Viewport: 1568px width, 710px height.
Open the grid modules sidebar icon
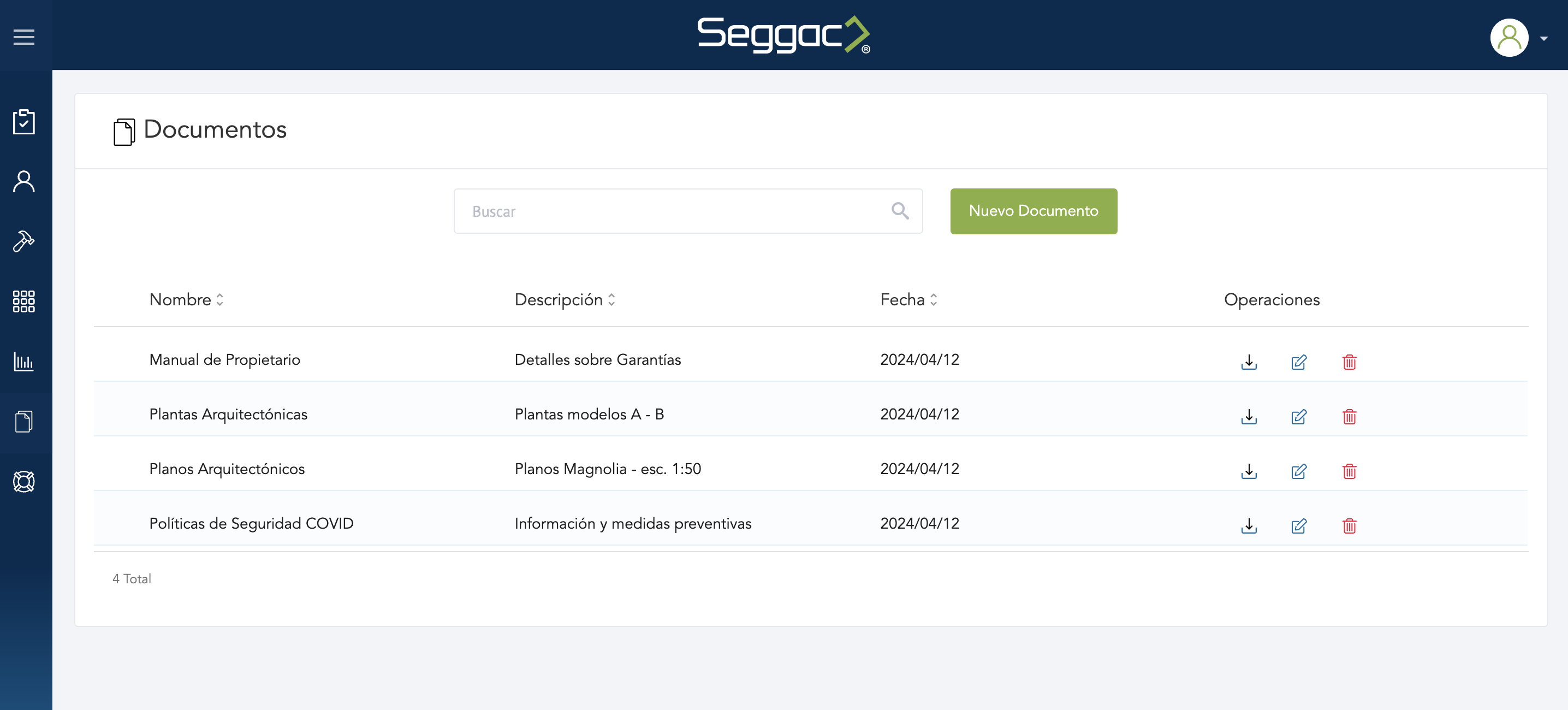click(23, 301)
